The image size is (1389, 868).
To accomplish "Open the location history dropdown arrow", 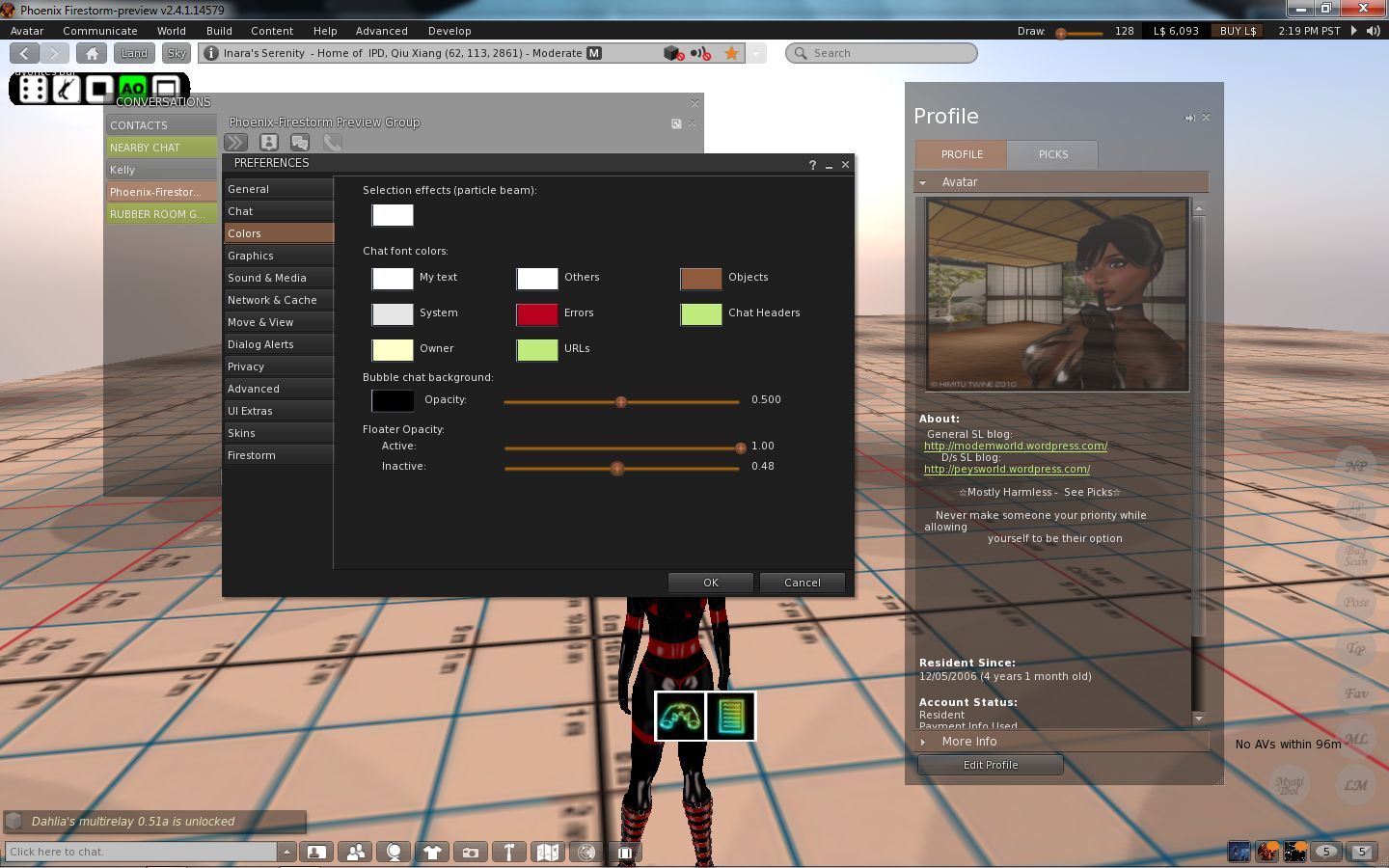I will (x=757, y=53).
